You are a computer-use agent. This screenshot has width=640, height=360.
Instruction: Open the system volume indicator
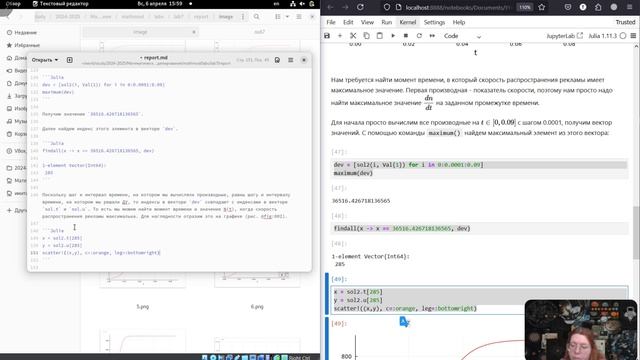point(302,4)
